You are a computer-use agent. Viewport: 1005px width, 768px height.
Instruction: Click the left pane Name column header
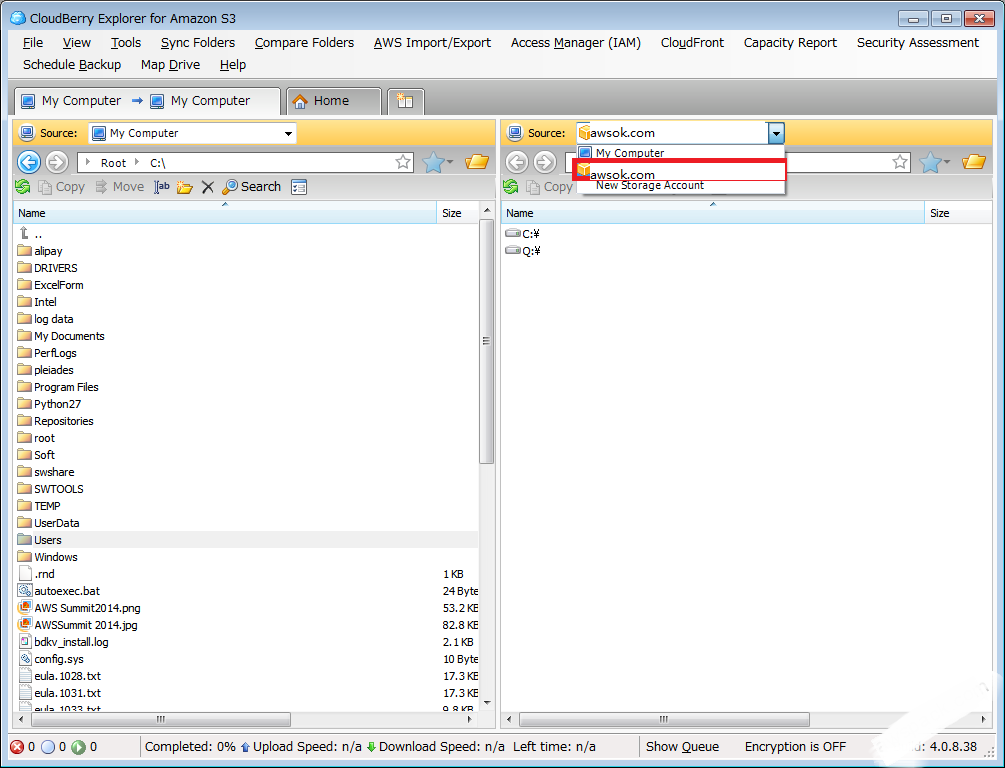pyautogui.click(x=224, y=213)
